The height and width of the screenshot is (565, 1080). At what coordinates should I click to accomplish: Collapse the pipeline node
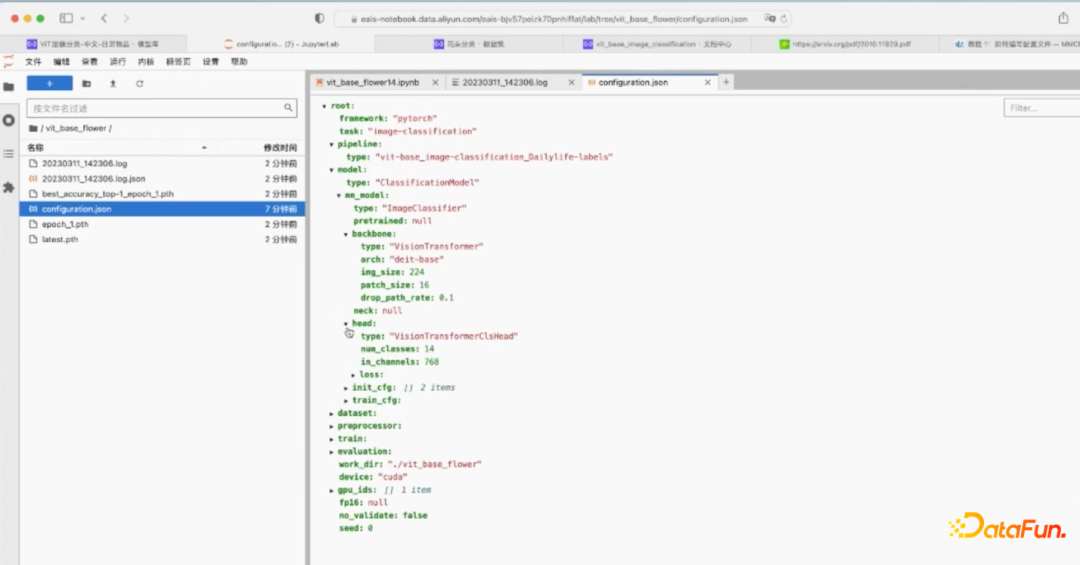click(x=331, y=145)
